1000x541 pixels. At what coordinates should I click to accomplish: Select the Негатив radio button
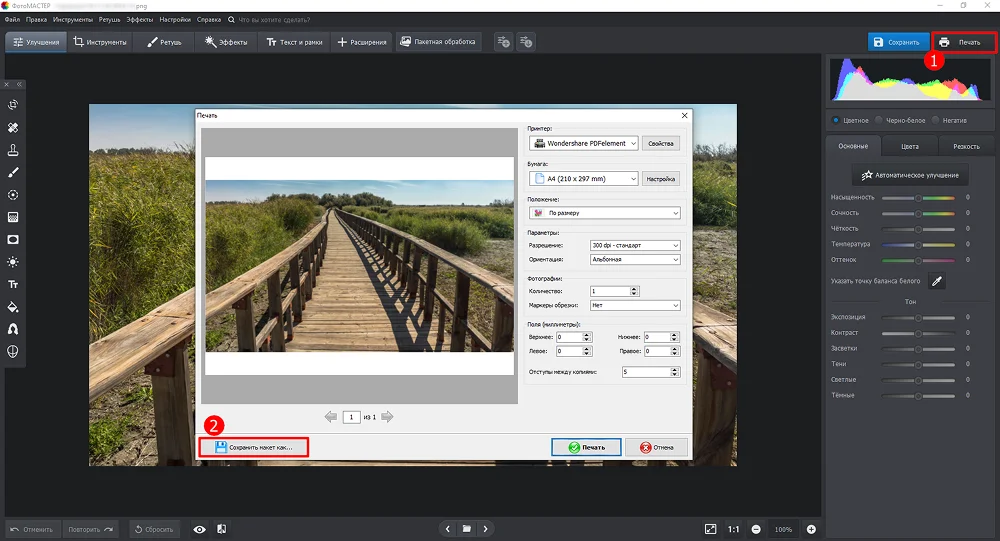pyautogui.click(x=935, y=120)
